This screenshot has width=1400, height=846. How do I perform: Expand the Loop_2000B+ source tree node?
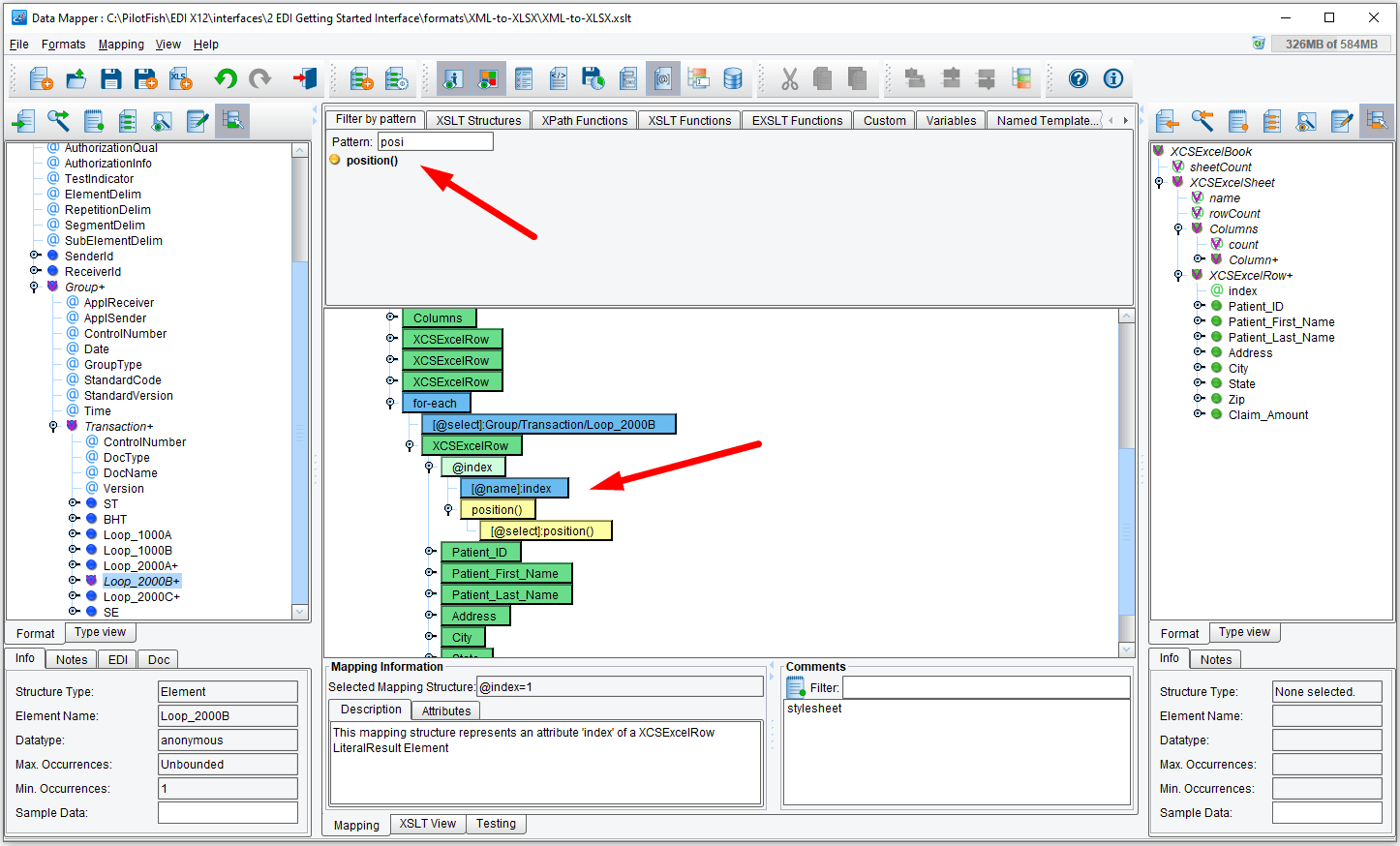(74, 582)
